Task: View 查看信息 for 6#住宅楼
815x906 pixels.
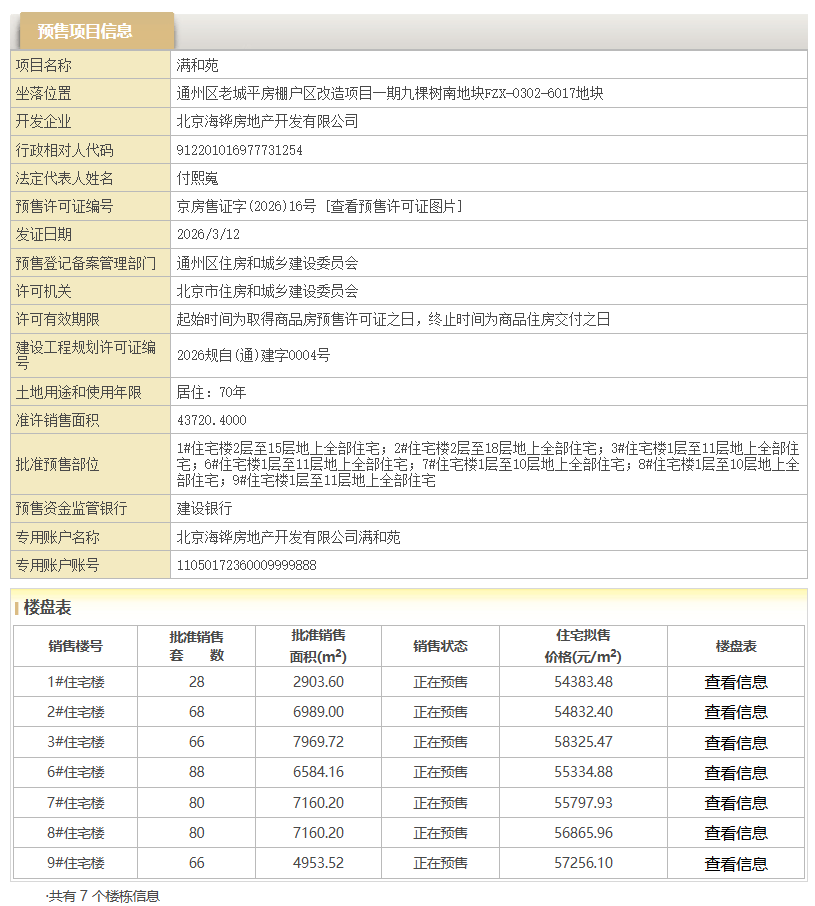Action: point(735,773)
